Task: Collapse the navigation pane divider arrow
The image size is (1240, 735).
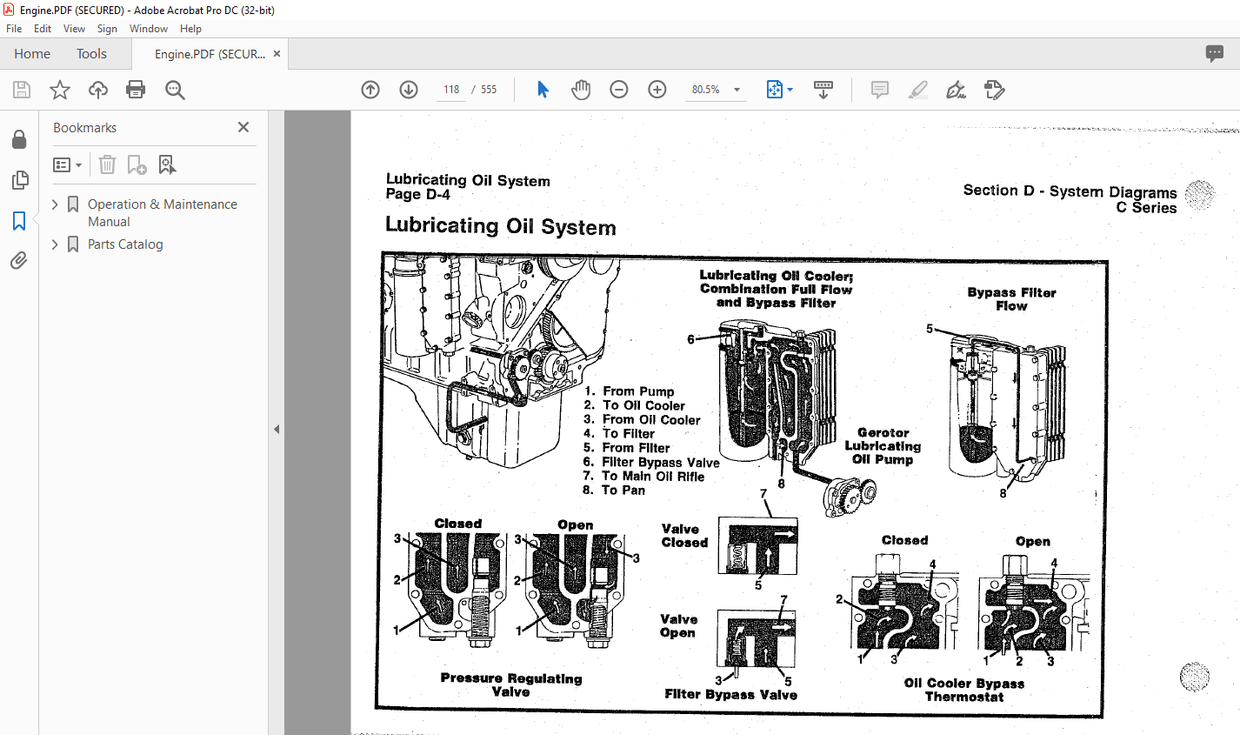Action: coord(276,428)
